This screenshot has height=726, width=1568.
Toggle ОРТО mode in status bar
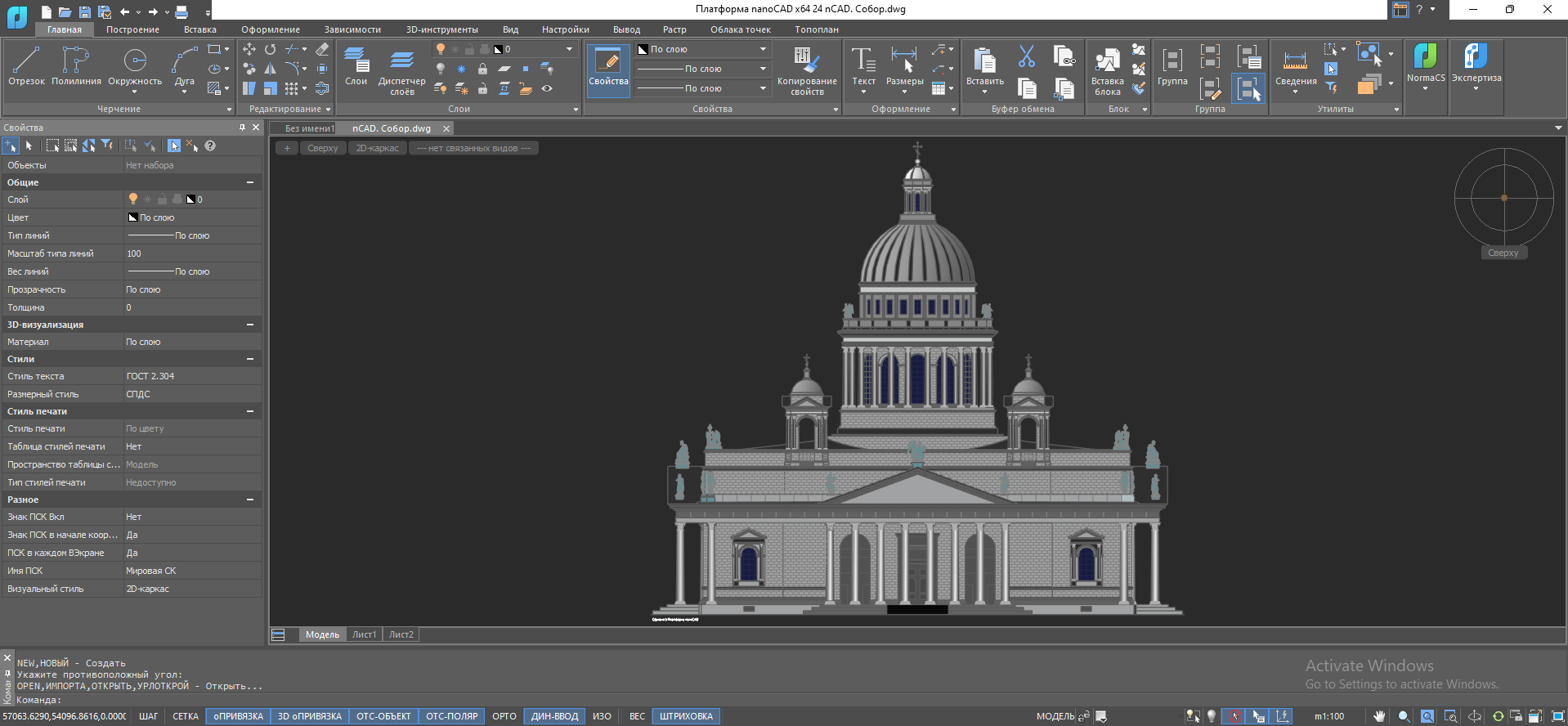click(504, 716)
